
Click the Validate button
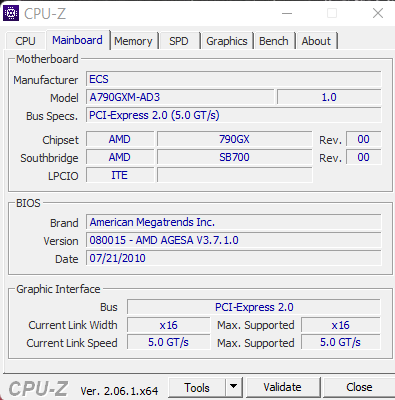coord(283,387)
